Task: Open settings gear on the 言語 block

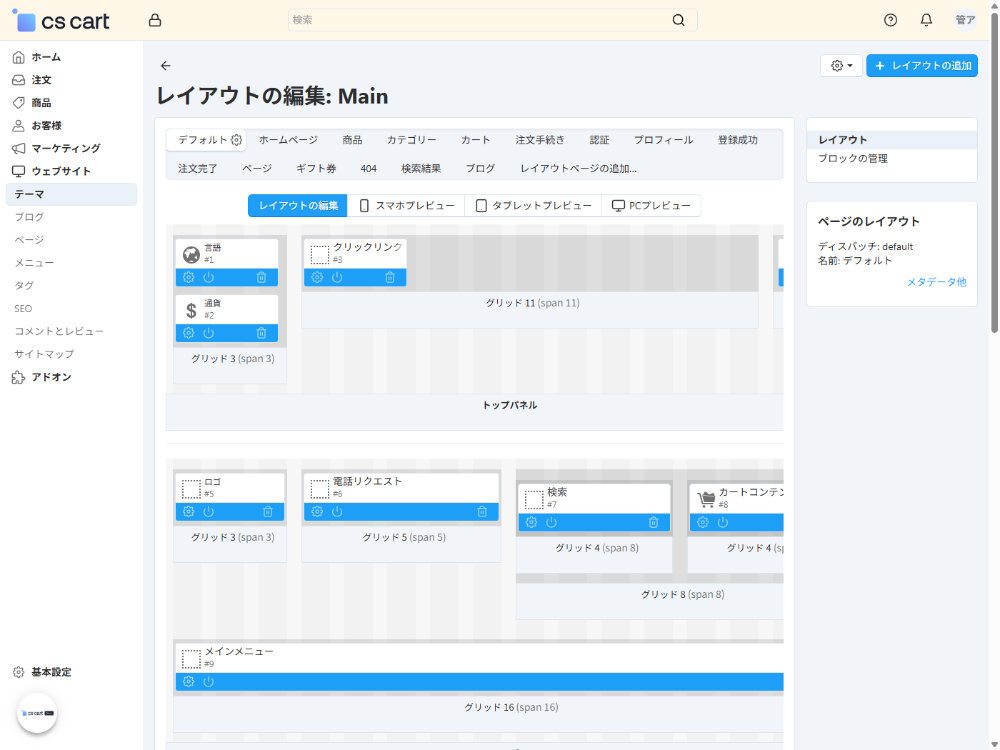Action: tap(188, 278)
